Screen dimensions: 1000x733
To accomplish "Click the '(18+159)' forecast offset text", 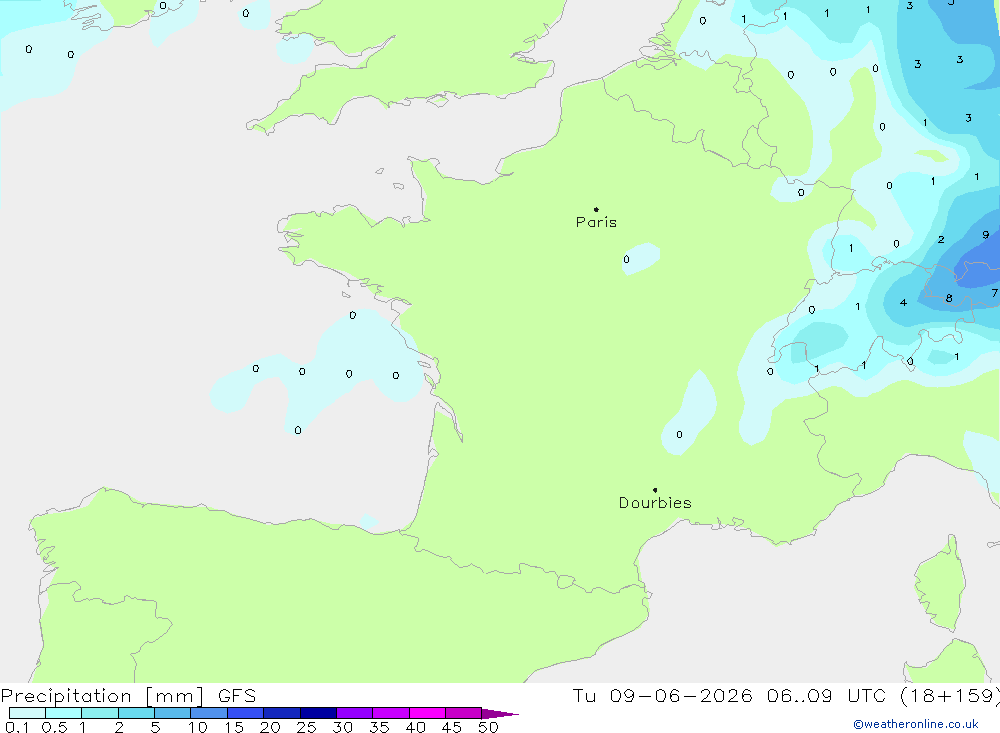I will (x=950, y=695).
